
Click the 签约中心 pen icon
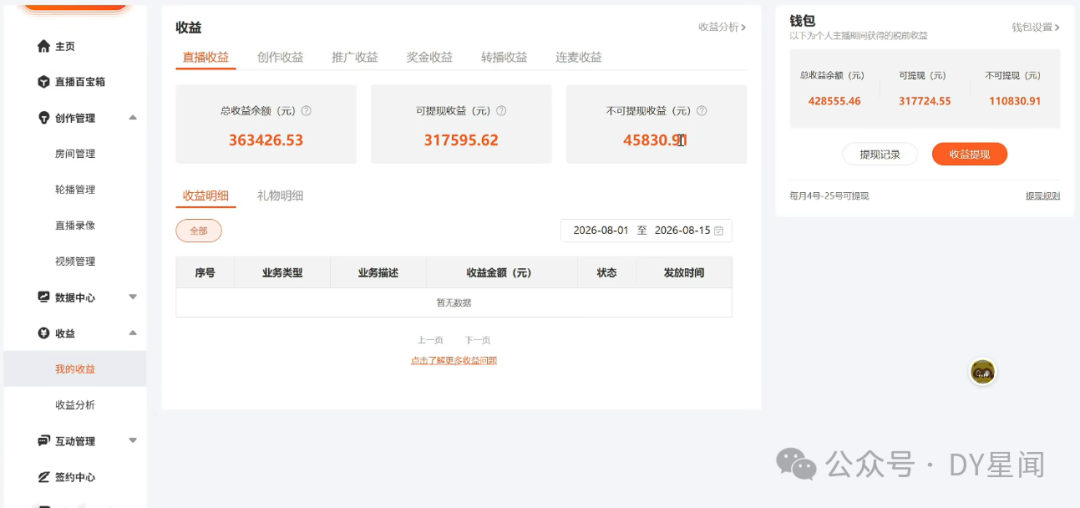point(43,476)
